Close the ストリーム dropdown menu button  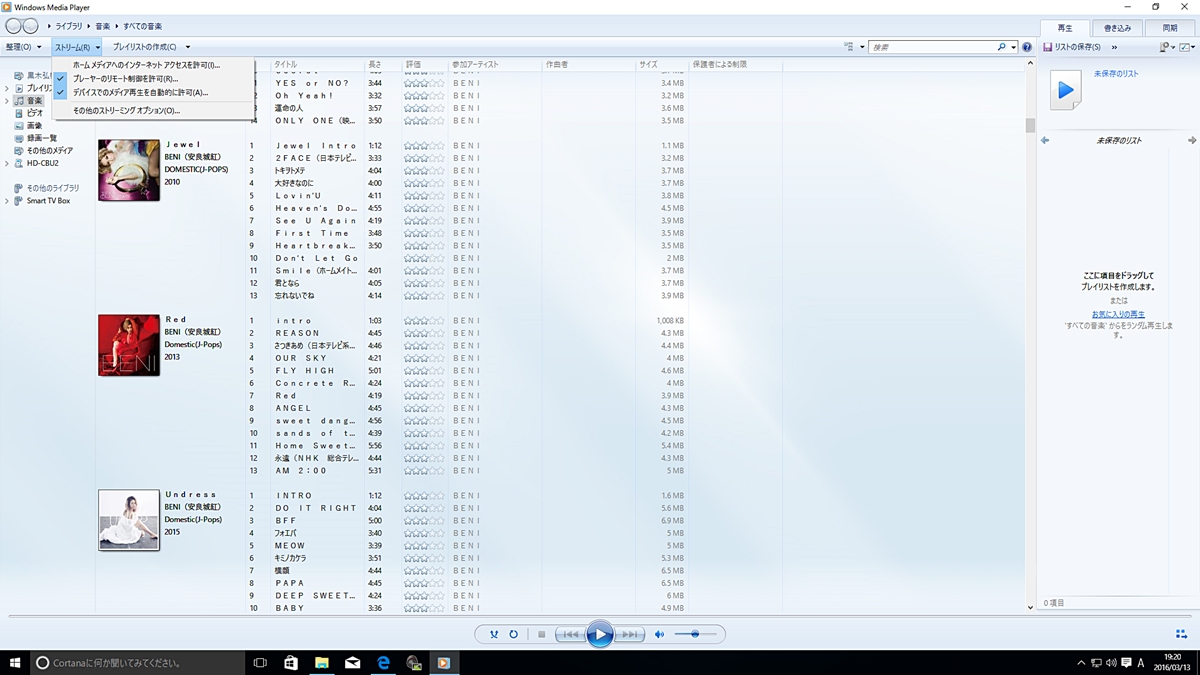tap(76, 47)
